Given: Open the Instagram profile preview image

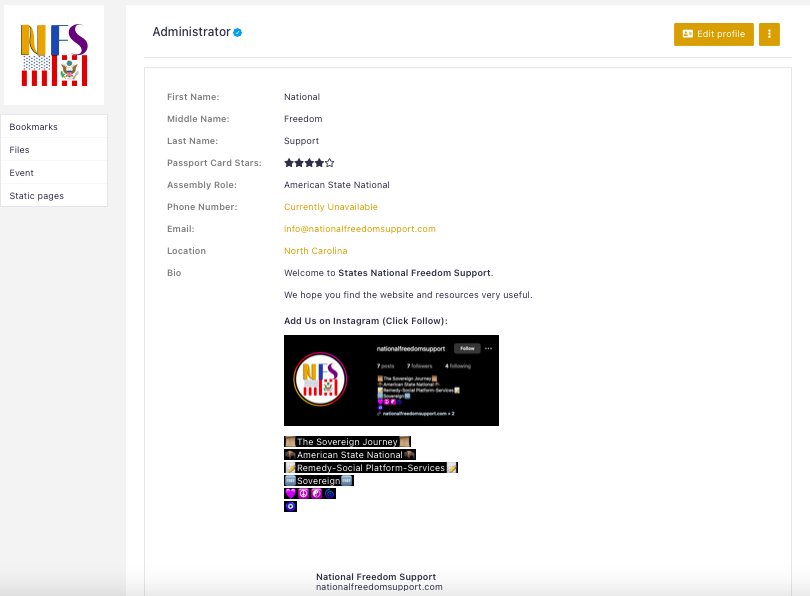Looking at the screenshot, I should (x=391, y=381).
